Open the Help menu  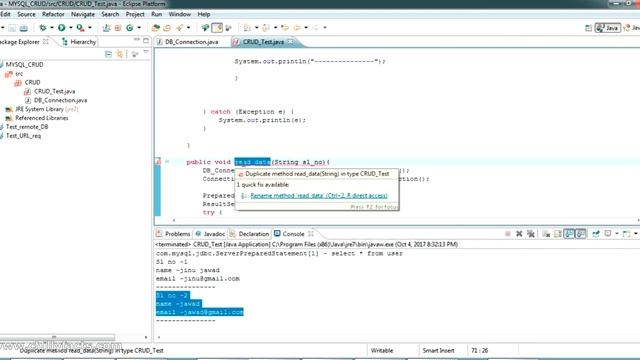[204, 14]
